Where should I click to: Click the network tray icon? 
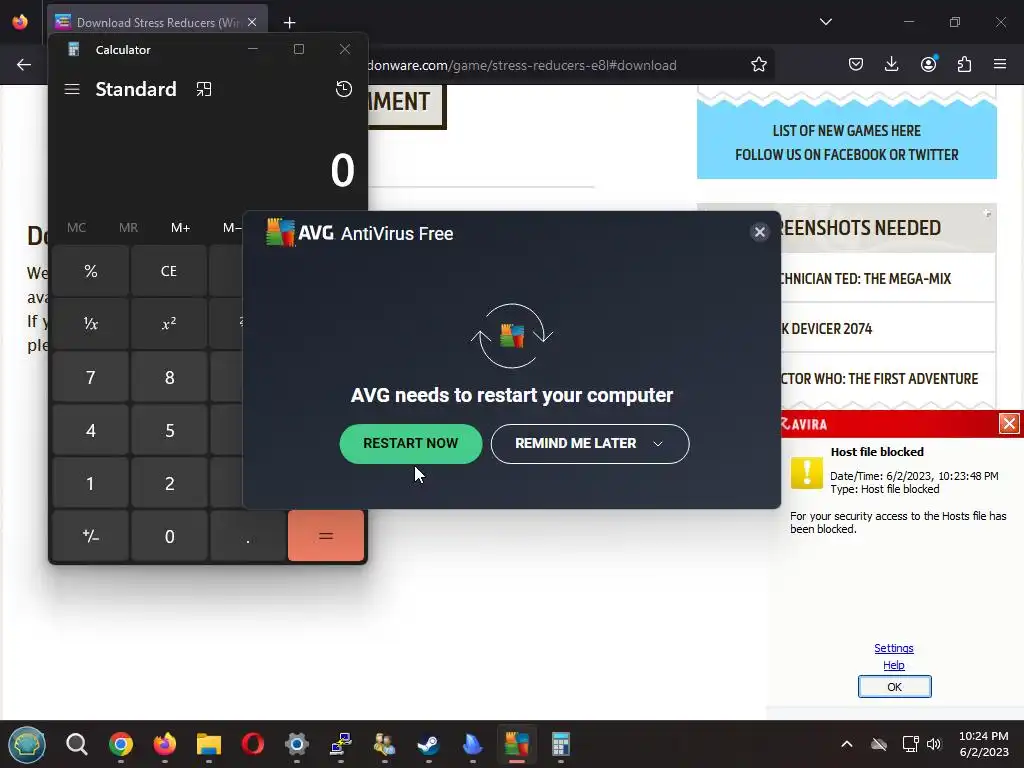pyautogui.click(x=910, y=744)
